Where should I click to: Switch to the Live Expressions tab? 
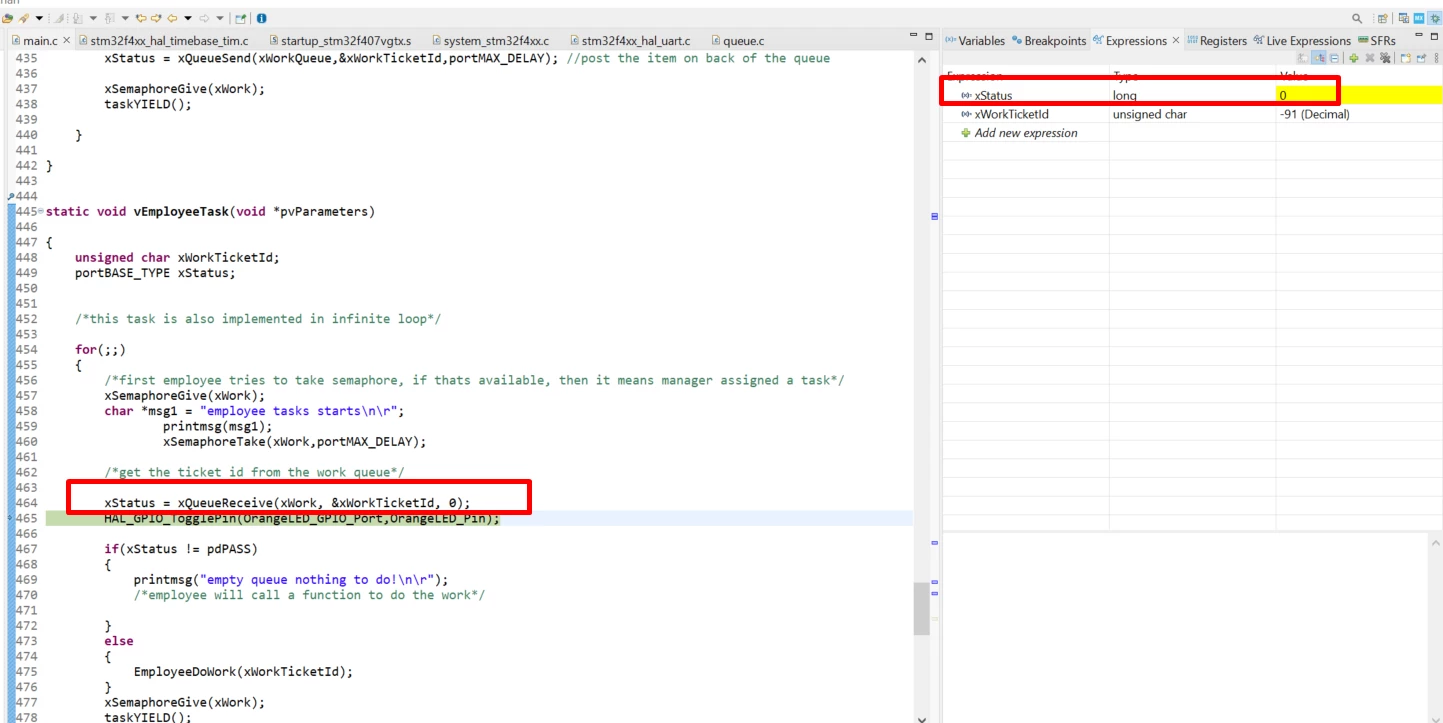1302,41
